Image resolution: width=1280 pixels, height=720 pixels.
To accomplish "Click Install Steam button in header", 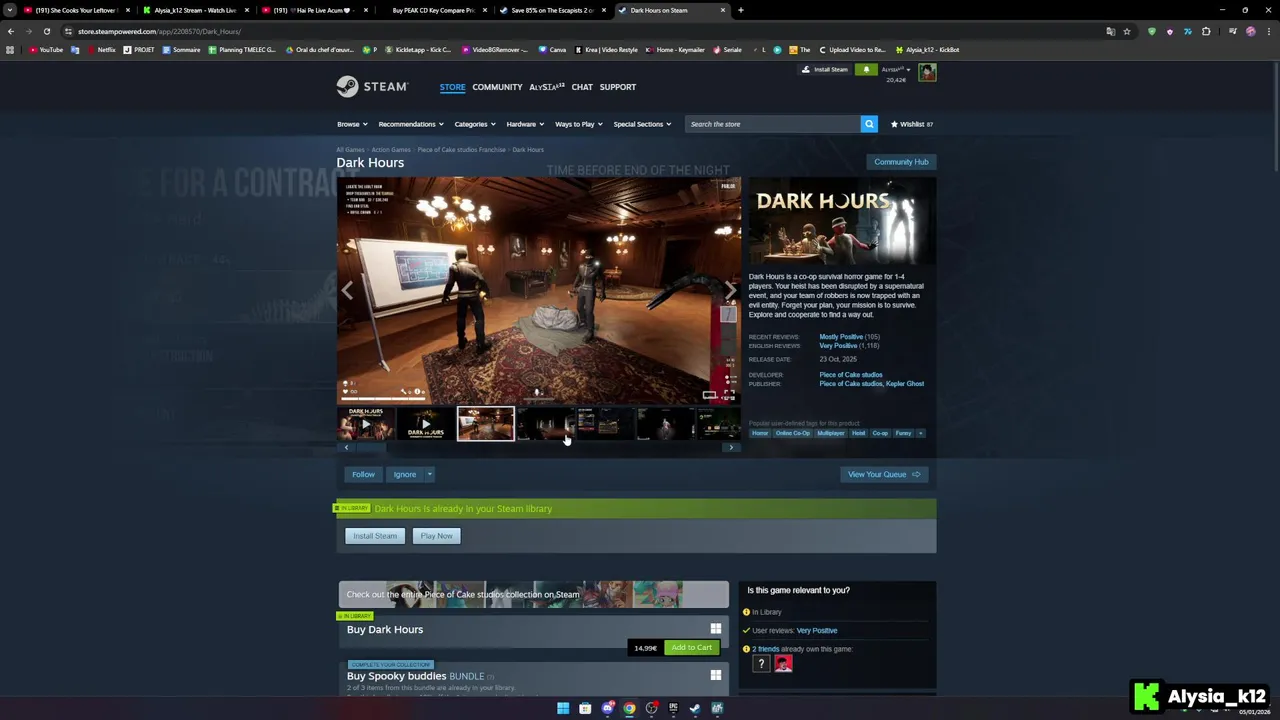I will coord(825,70).
